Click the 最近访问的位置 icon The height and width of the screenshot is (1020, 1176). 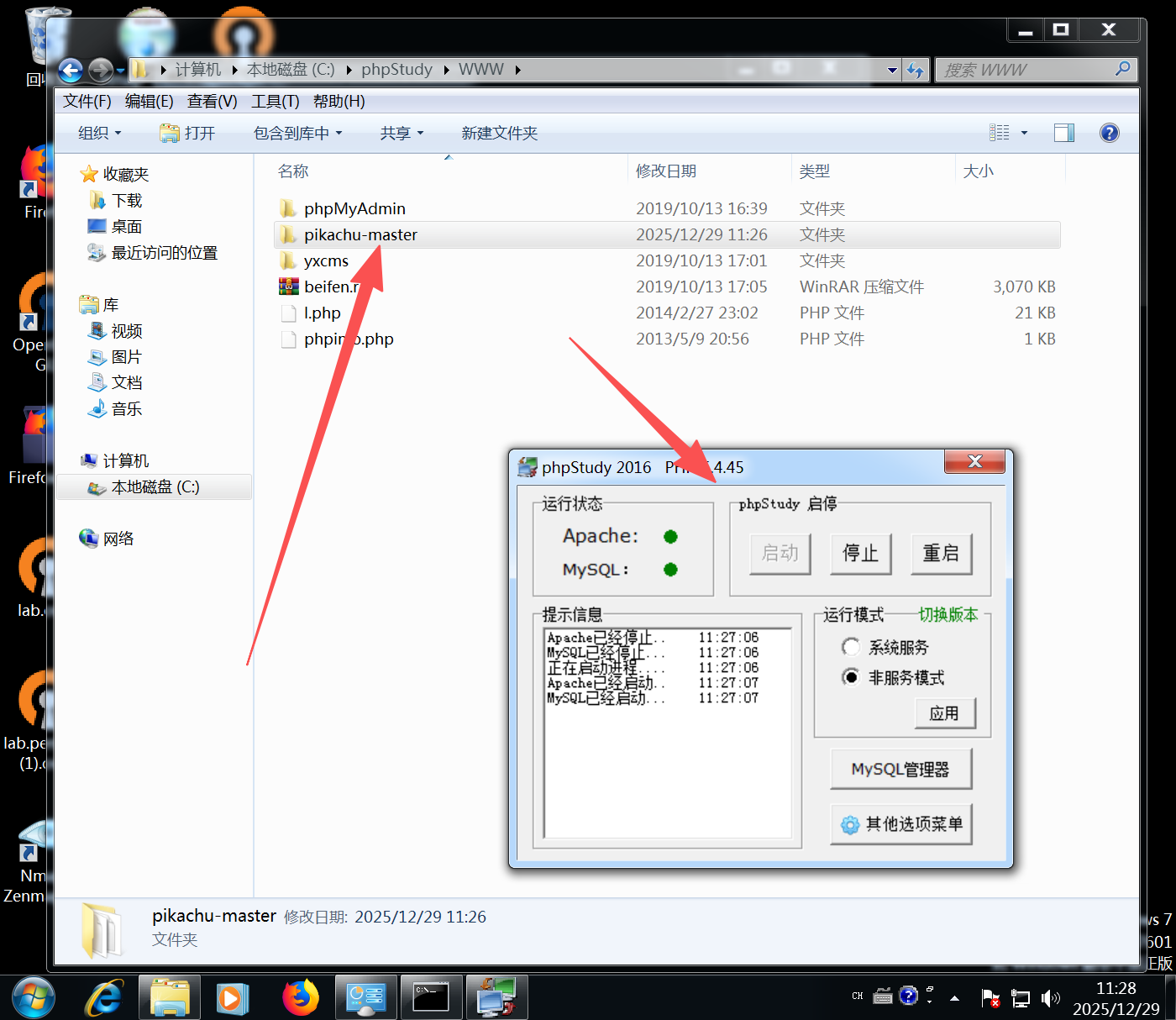click(x=97, y=252)
